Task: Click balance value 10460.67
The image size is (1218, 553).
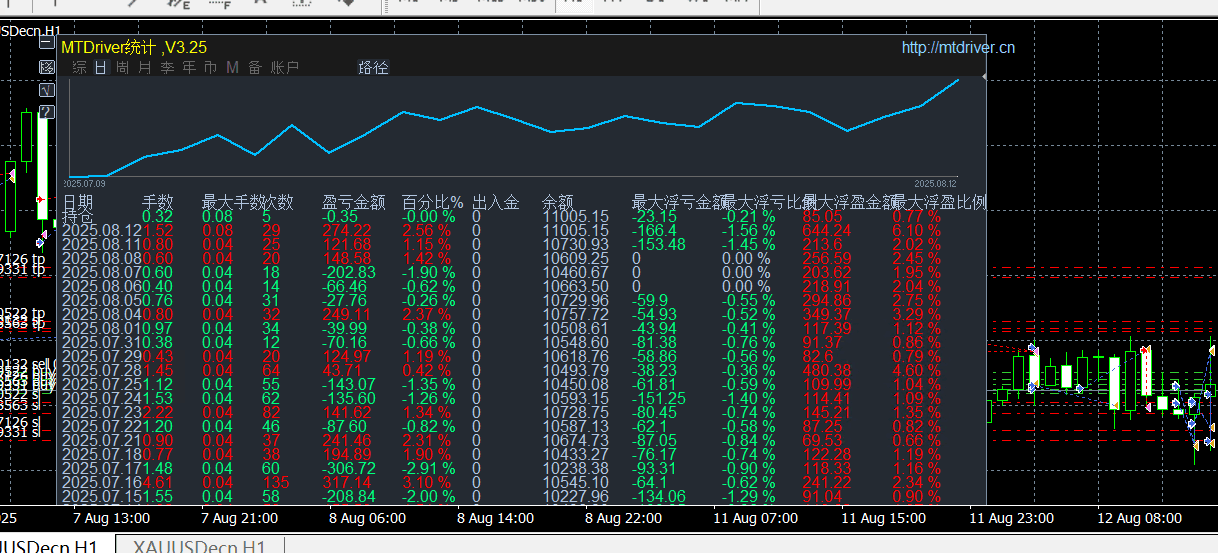Action: (575, 272)
